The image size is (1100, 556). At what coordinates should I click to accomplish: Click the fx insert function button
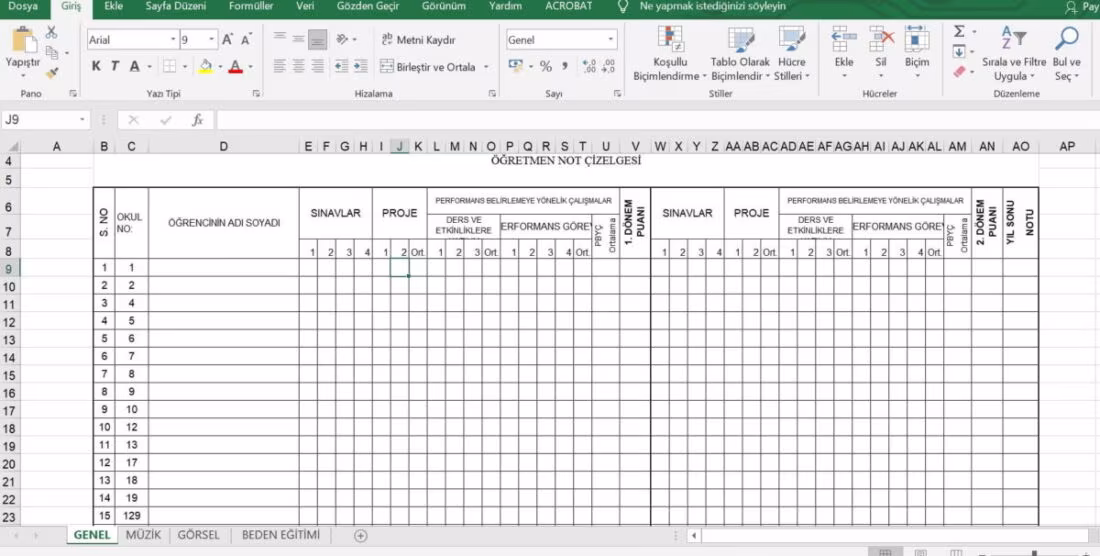click(x=198, y=121)
